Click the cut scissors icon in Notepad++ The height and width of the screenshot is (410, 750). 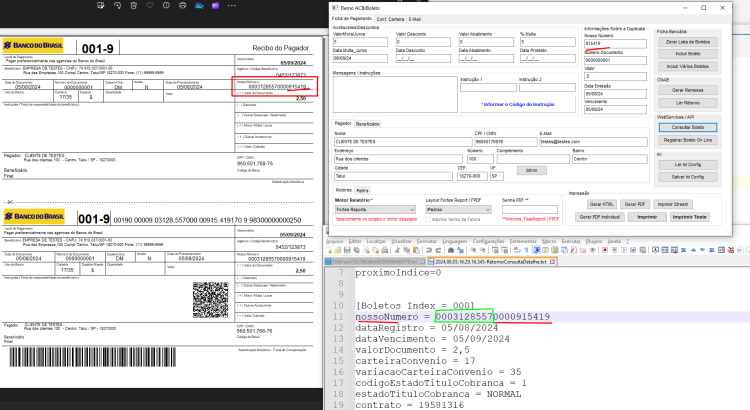coord(397,250)
